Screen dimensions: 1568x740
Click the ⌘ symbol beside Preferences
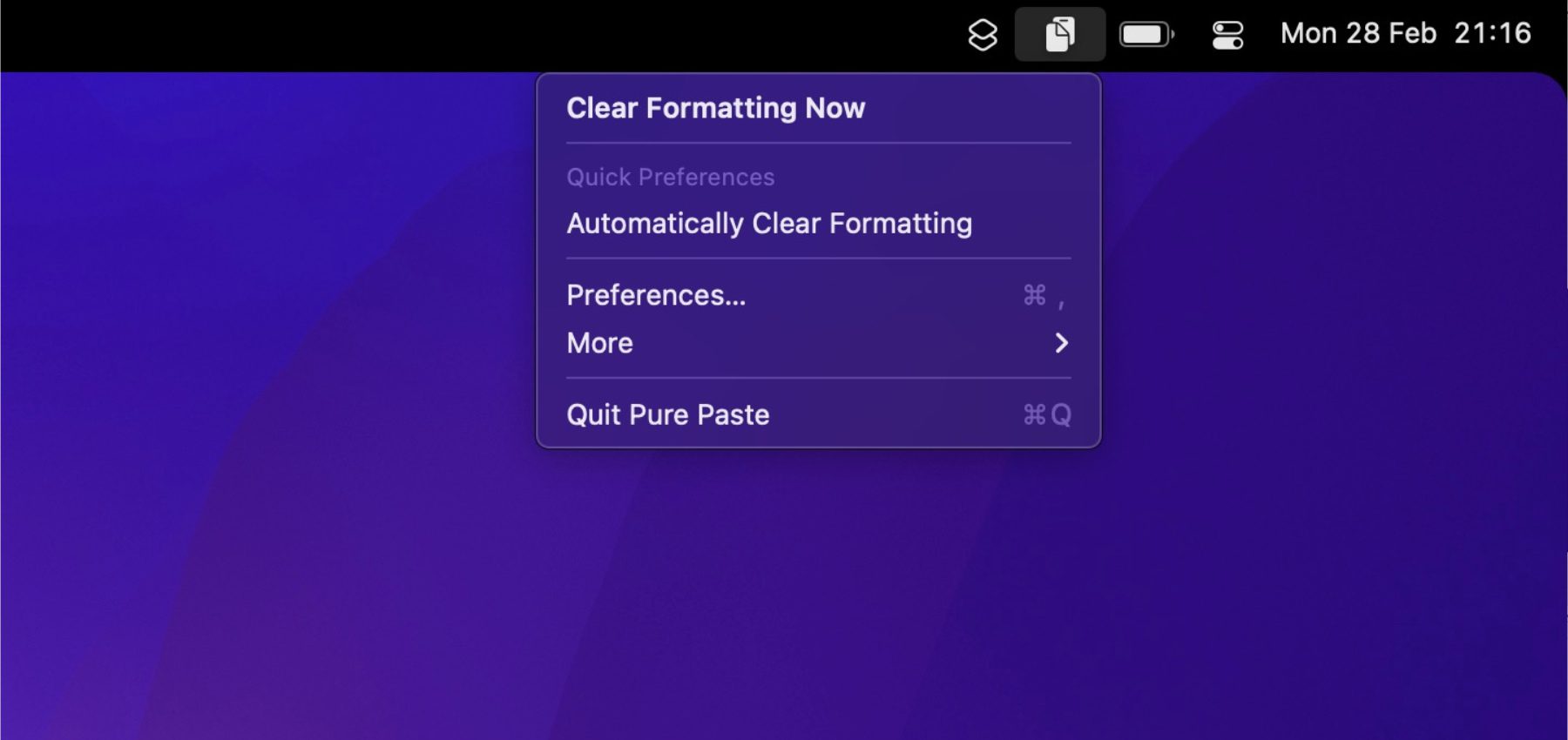click(x=1035, y=295)
